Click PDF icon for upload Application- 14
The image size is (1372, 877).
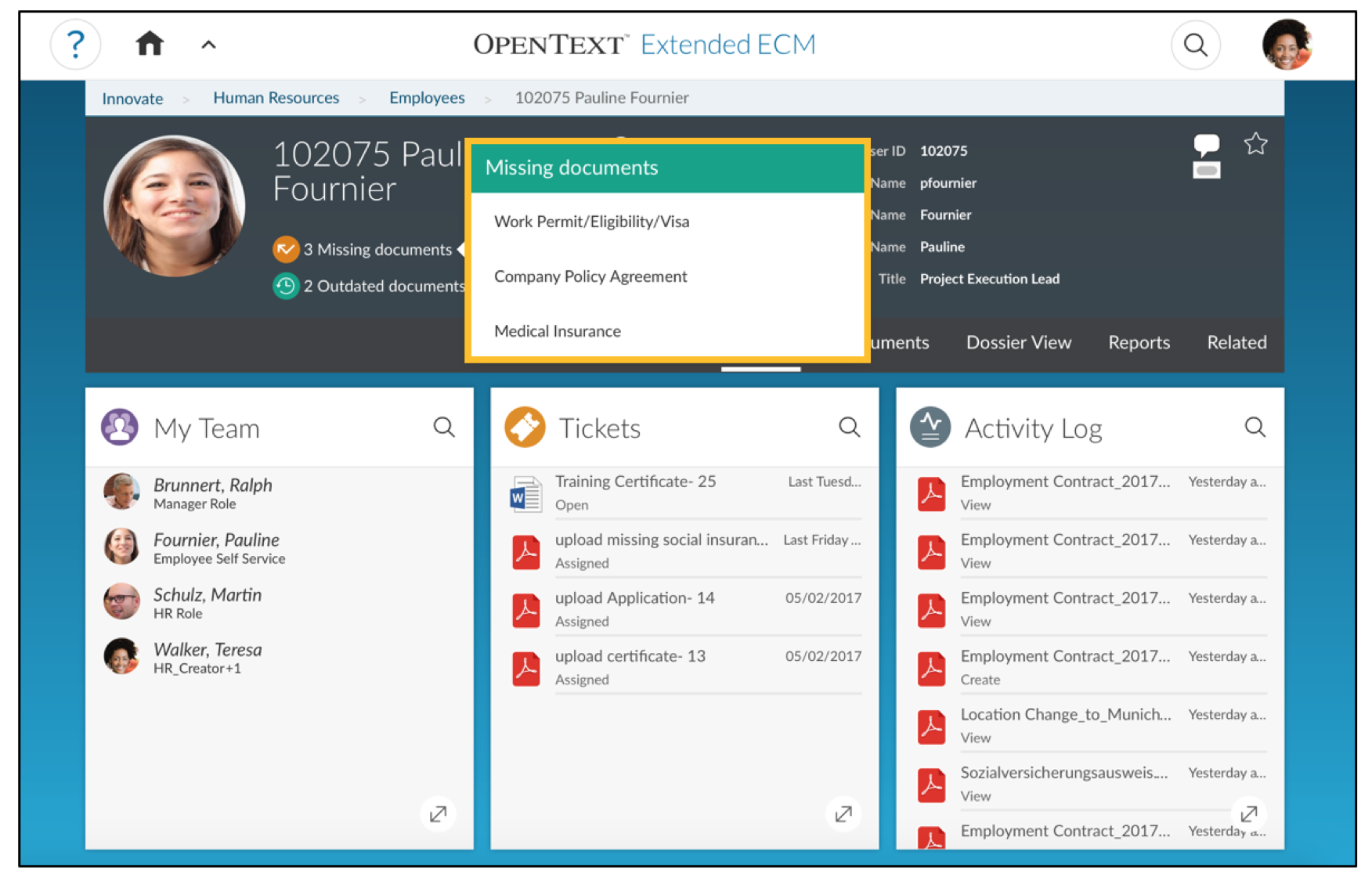click(526, 610)
